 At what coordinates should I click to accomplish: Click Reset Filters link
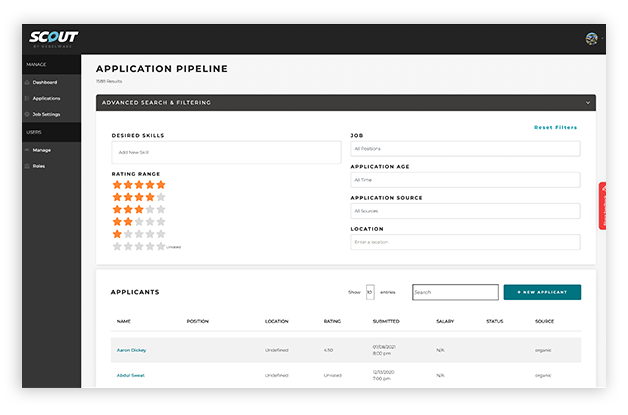[x=556, y=127]
